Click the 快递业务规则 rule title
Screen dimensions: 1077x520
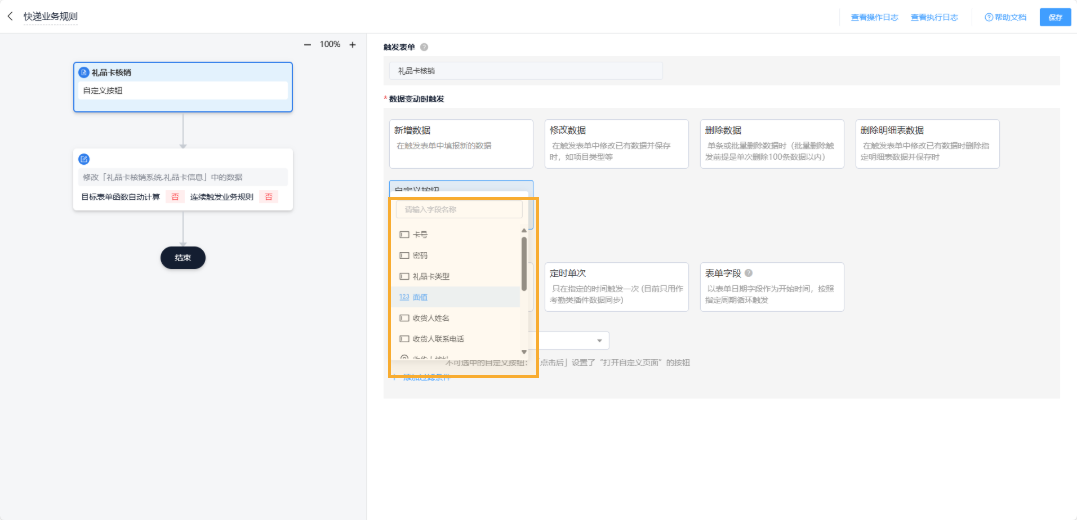51,16
